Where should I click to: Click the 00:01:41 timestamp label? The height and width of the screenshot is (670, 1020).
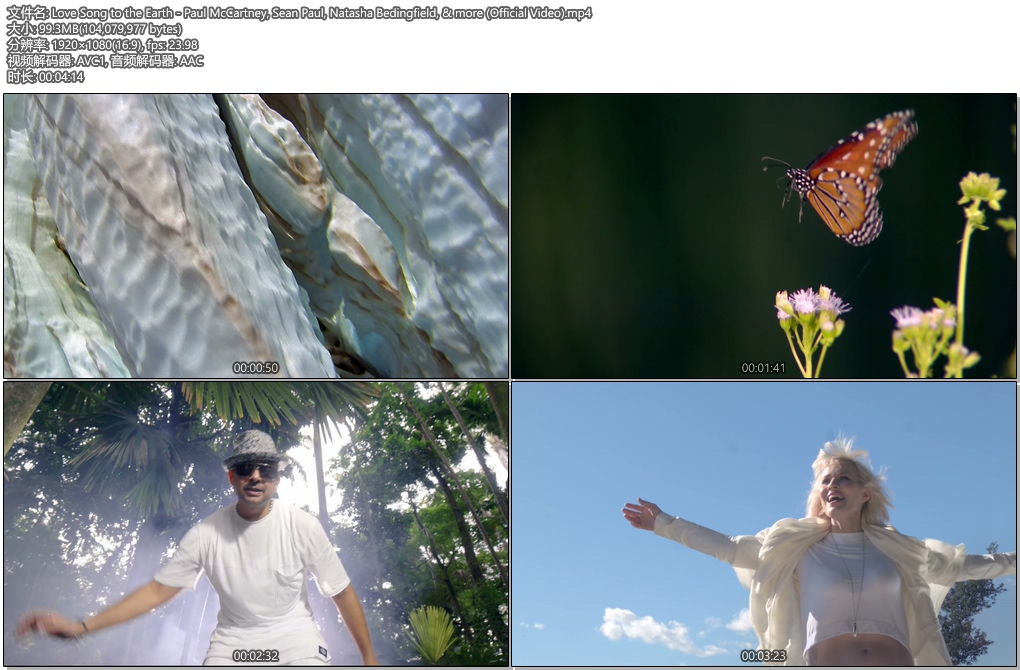pos(764,368)
